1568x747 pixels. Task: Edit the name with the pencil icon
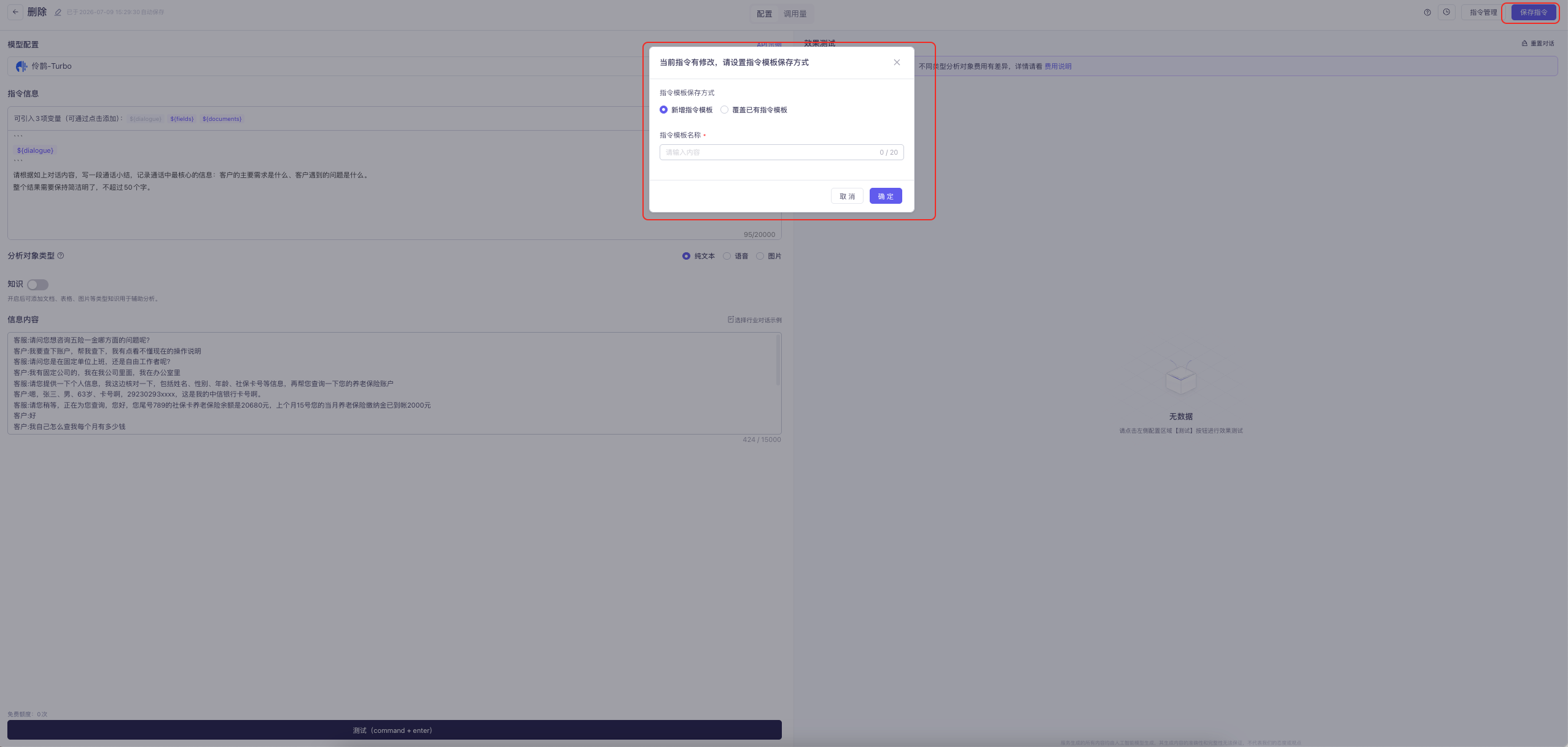pos(58,12)
